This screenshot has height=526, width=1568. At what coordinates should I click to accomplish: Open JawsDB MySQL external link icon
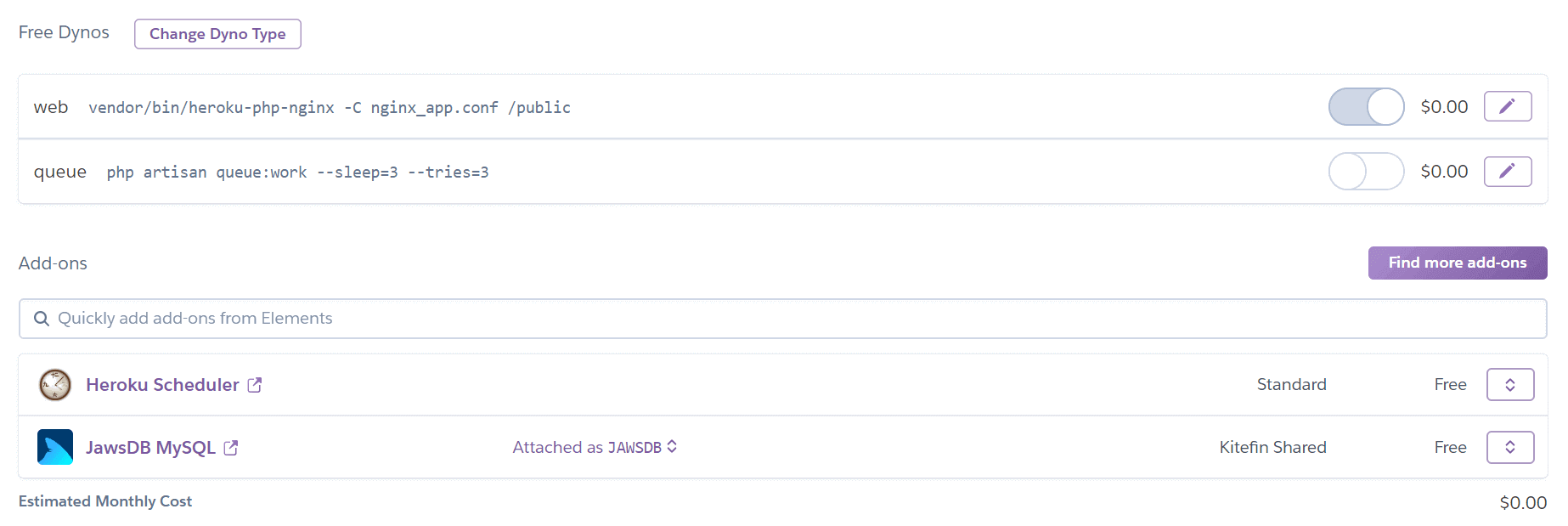231,448
